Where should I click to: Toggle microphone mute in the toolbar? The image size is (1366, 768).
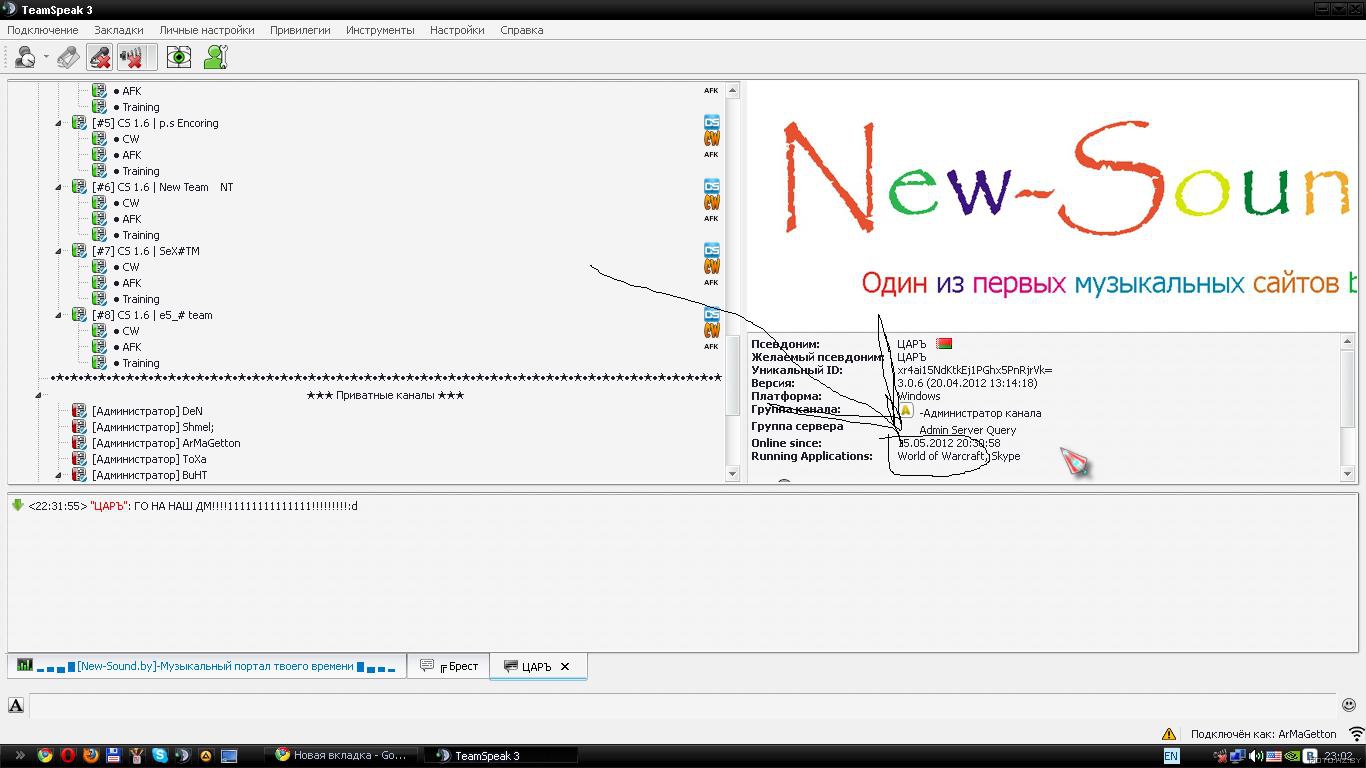click(99, 57)
